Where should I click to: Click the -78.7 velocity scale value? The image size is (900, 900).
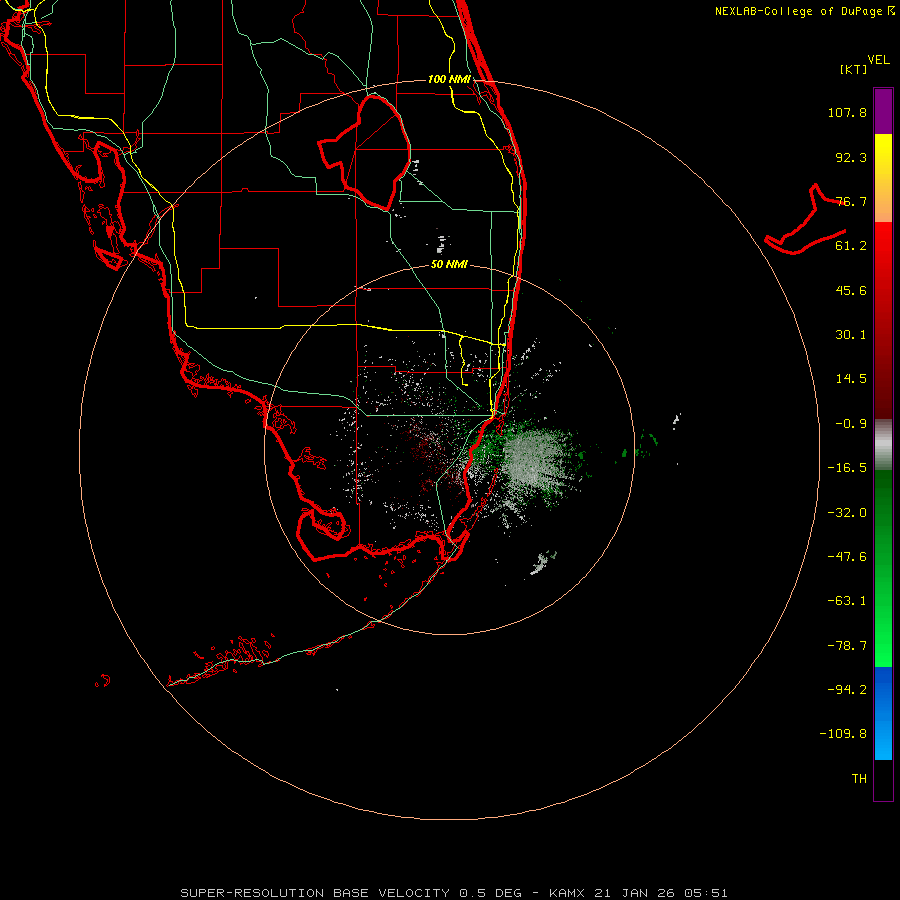847,646
